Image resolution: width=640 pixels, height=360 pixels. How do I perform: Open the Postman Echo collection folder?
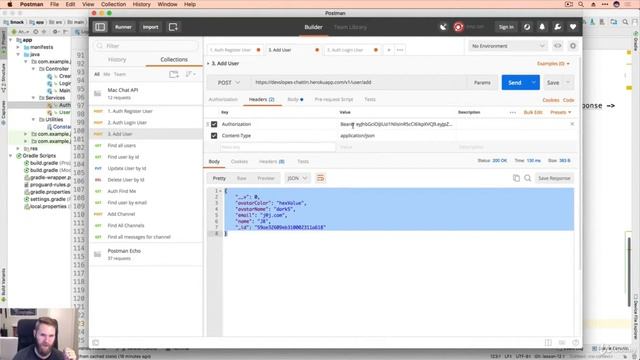[x=98, y=254]
